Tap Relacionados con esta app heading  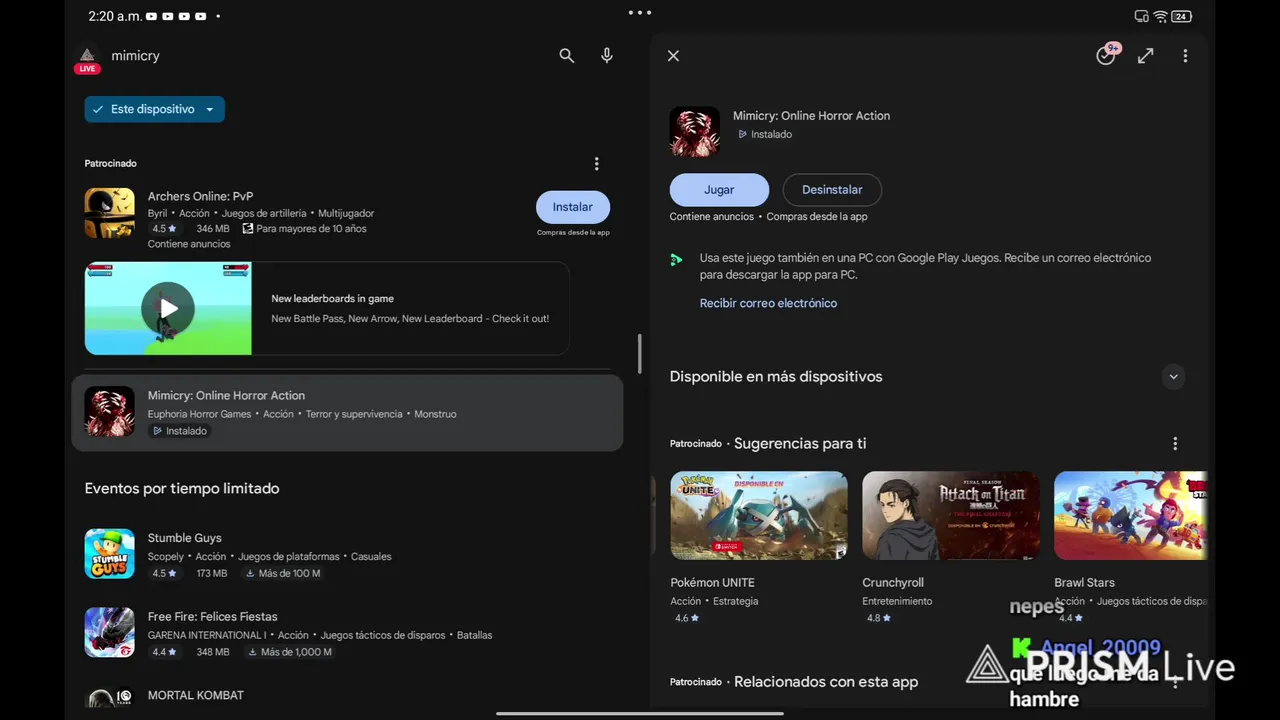pyautogui.click(x=826, y=682)
